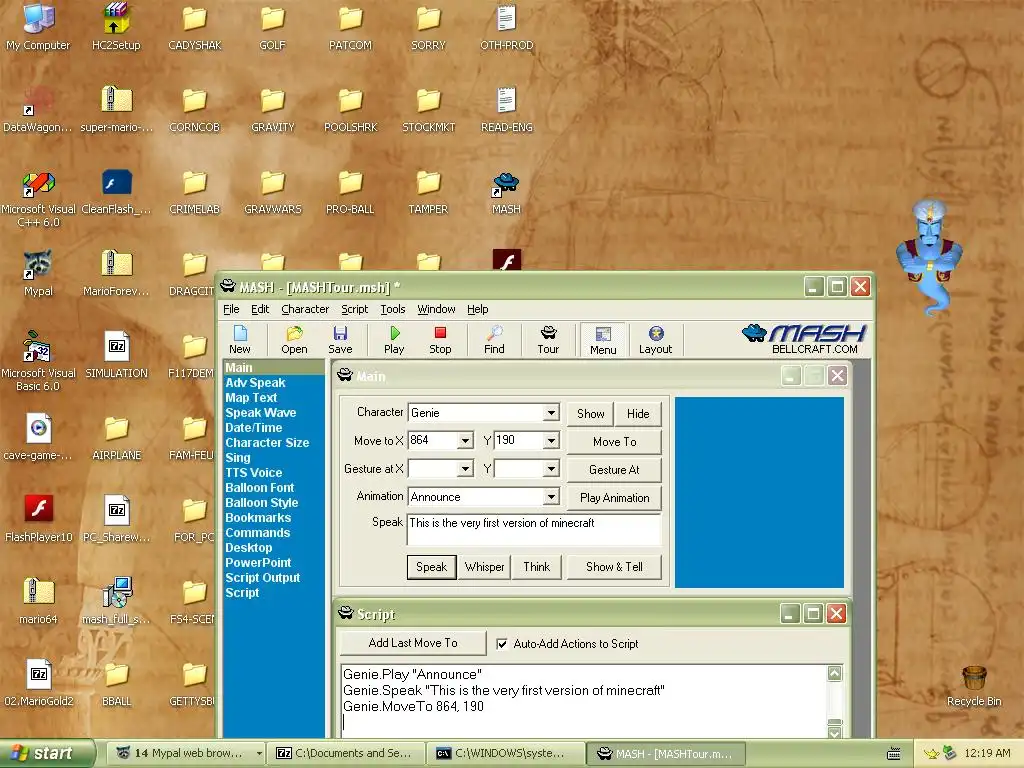1024x768 pixels.
Task: Toggle the Menu toolbar button
Action: coord(603,340)
